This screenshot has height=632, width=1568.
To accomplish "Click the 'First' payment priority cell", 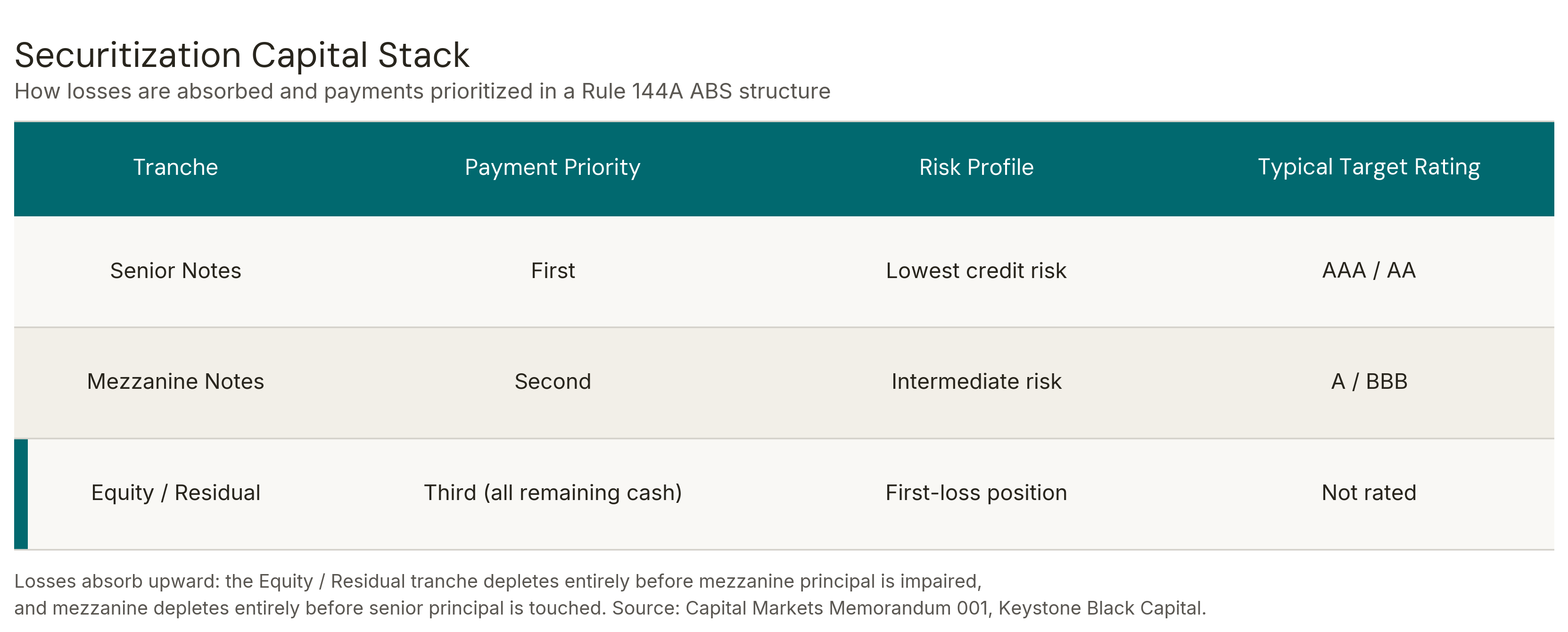I will click(x=552, y=271).
